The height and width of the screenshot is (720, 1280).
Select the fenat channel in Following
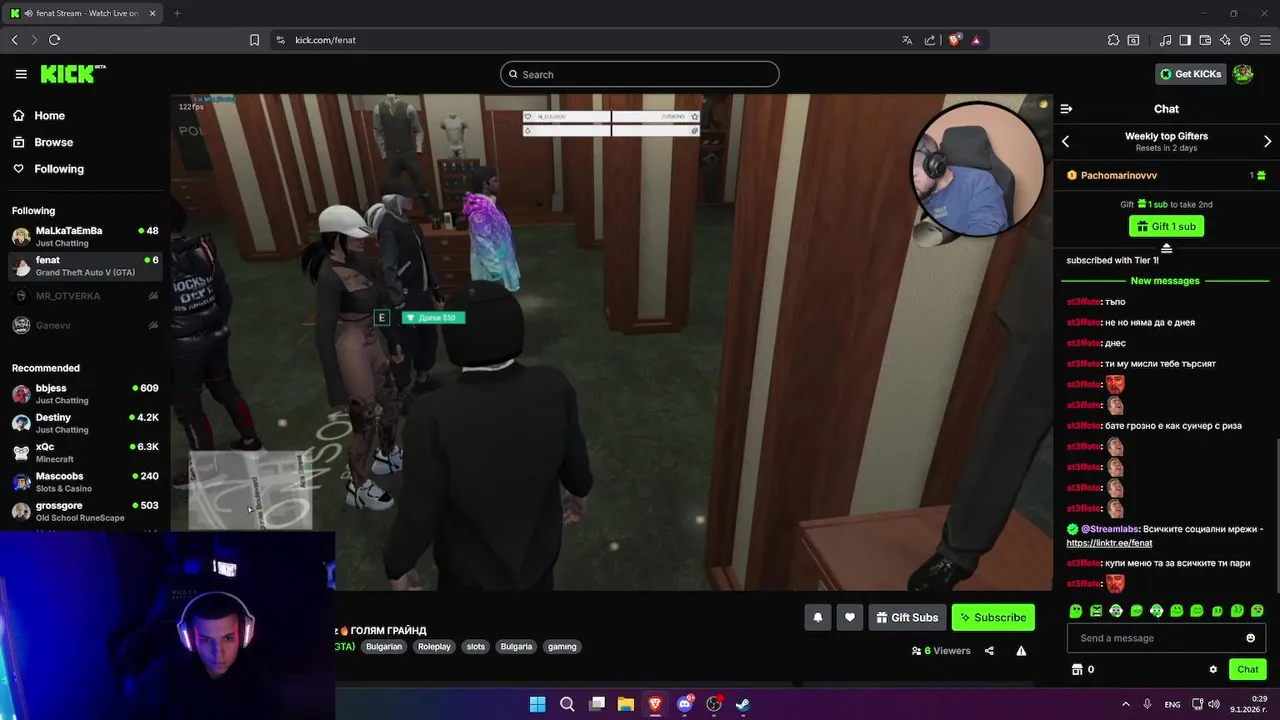point(85,266)
